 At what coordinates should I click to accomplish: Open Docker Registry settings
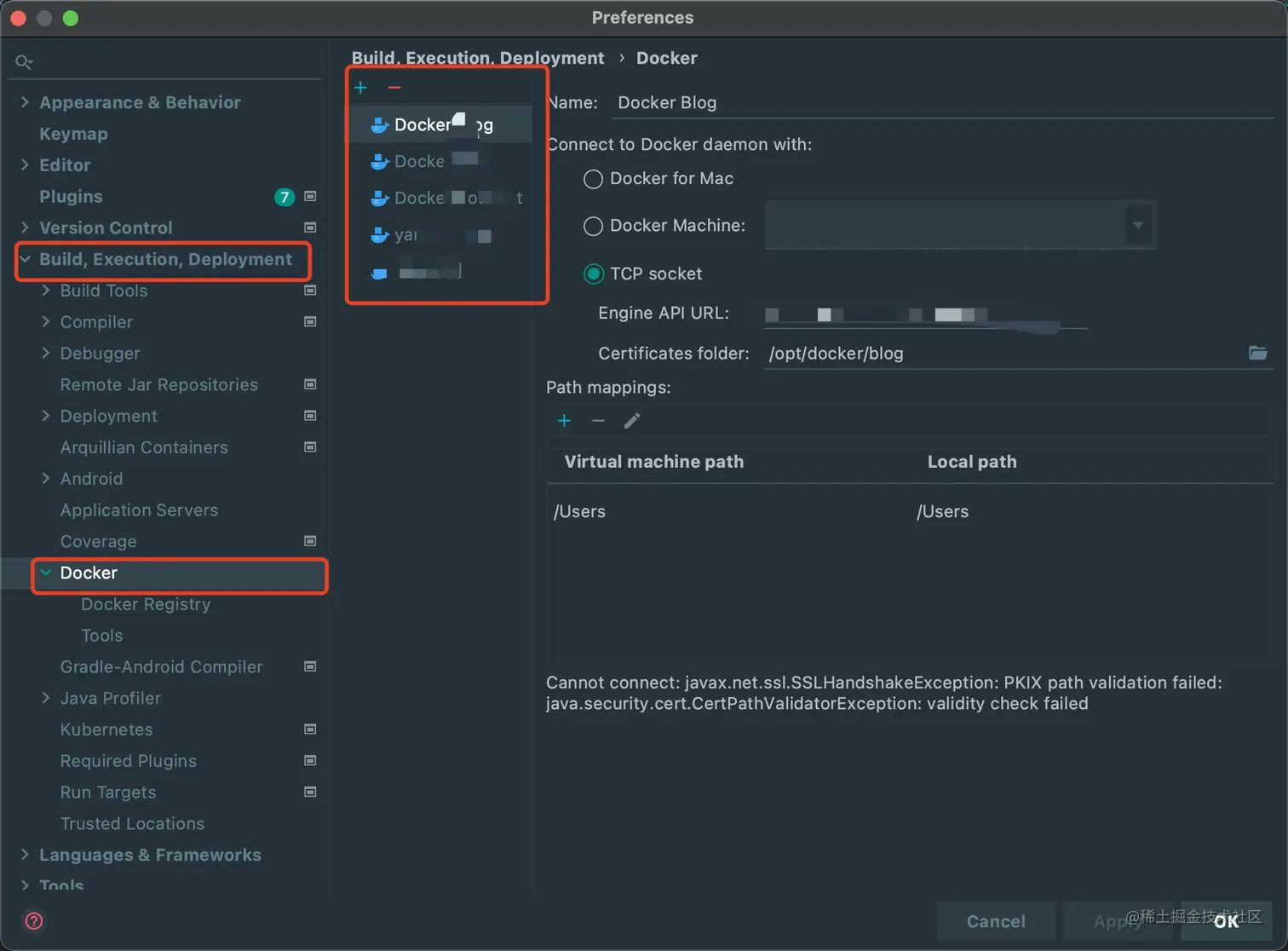(x=146, y=604)
